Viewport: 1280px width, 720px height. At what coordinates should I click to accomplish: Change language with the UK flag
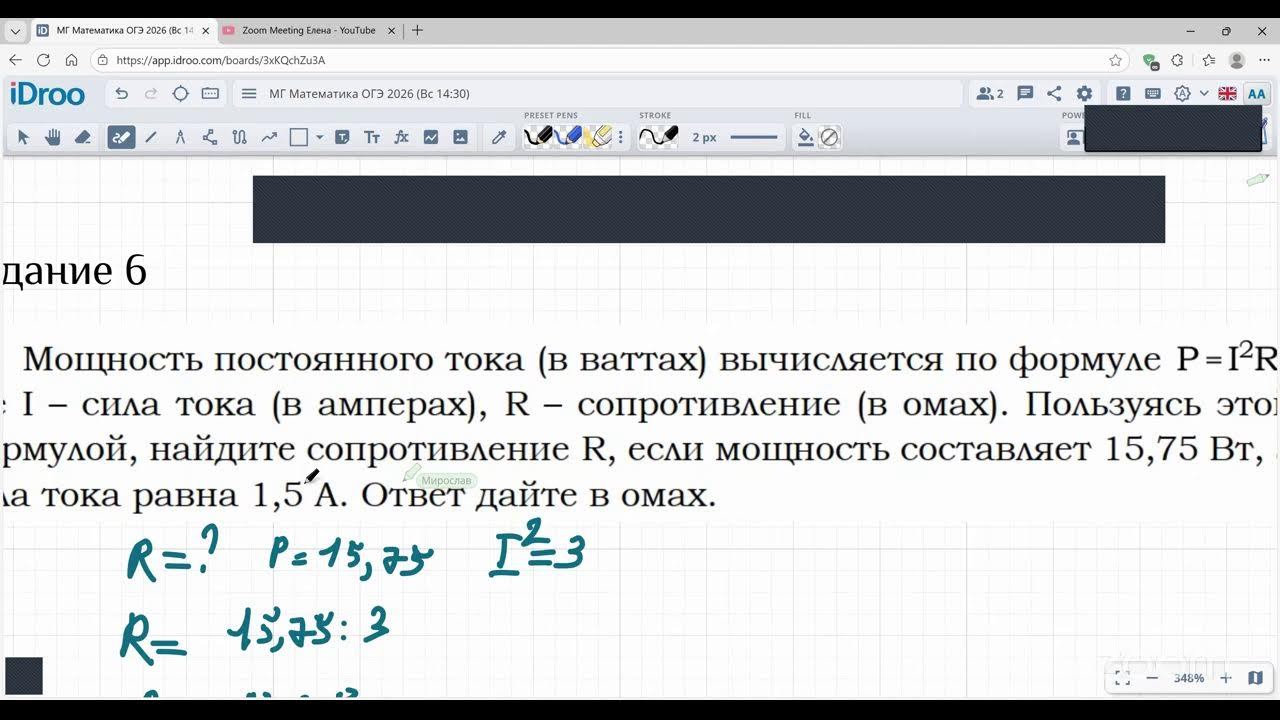(1227, 94)
